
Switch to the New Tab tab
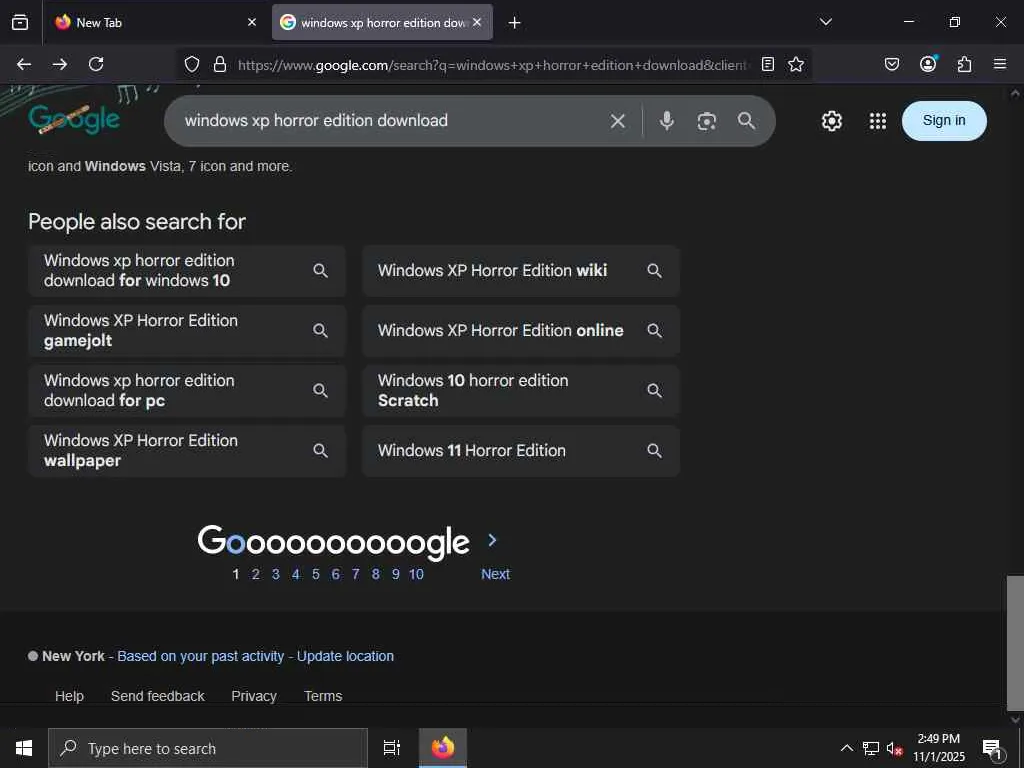152,23
